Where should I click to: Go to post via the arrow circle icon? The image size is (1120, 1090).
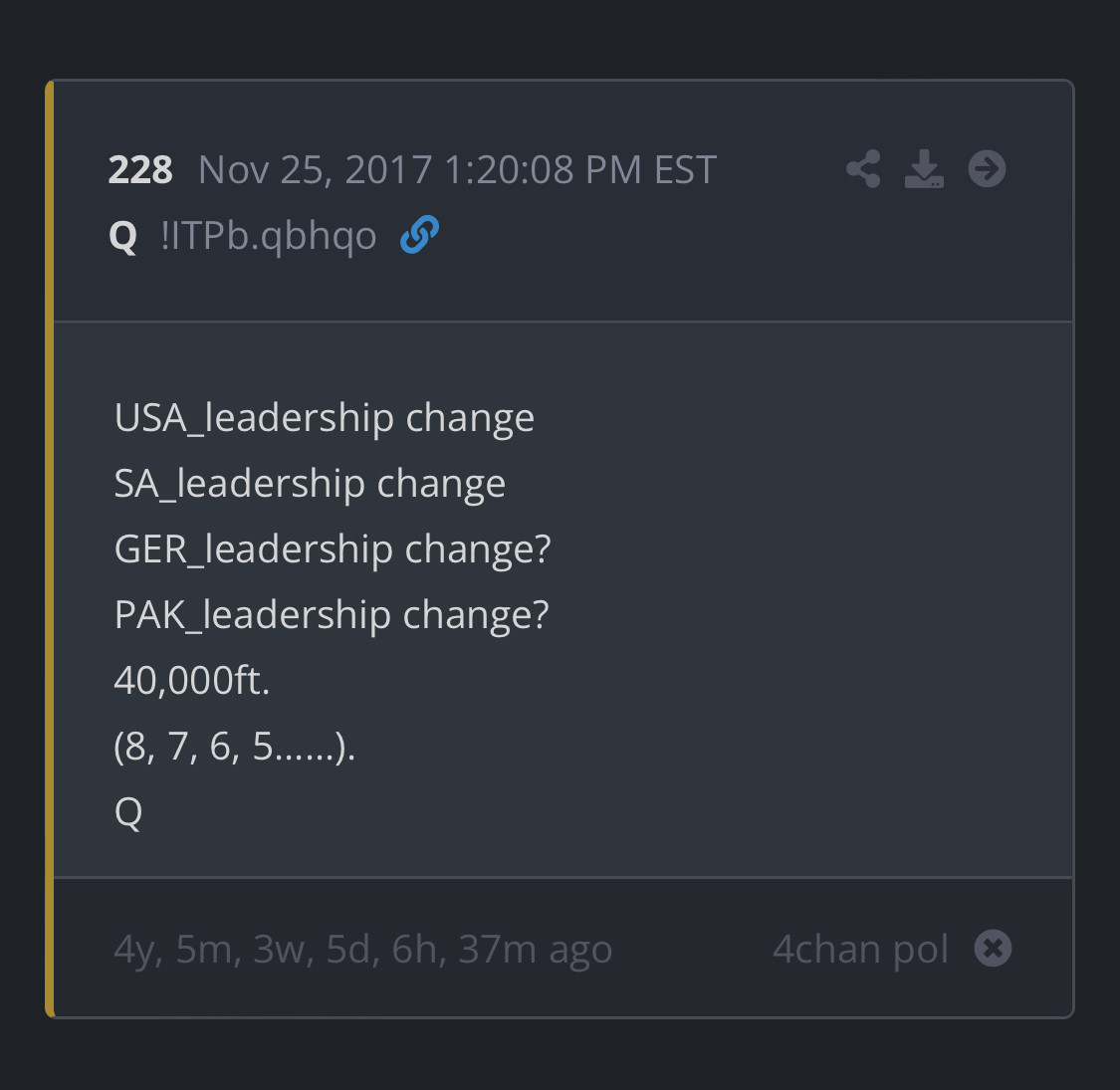pyautogui.click(x=987, y=169)
